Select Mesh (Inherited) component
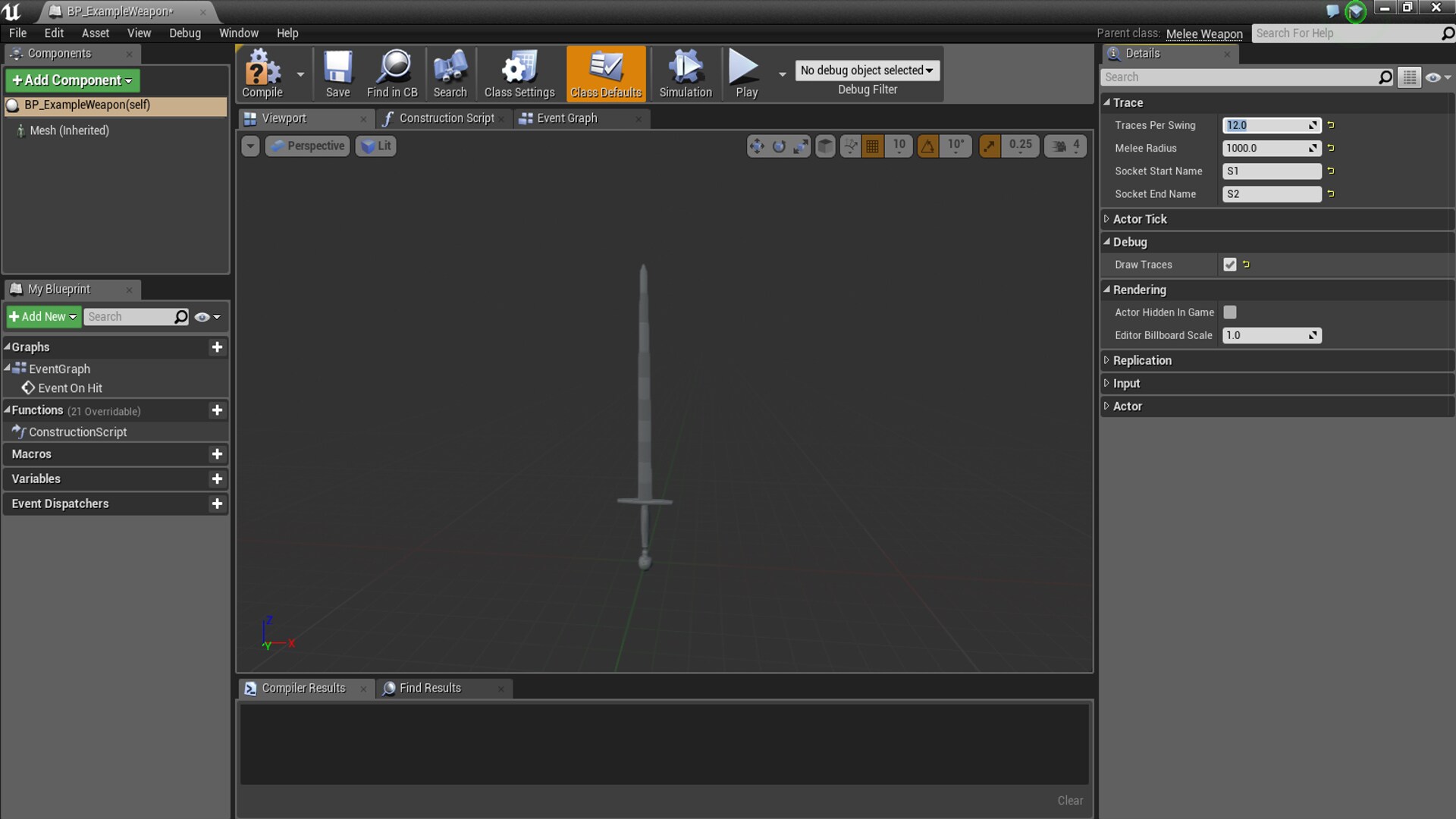This screenshot has width=1456, height=819. 69,130
